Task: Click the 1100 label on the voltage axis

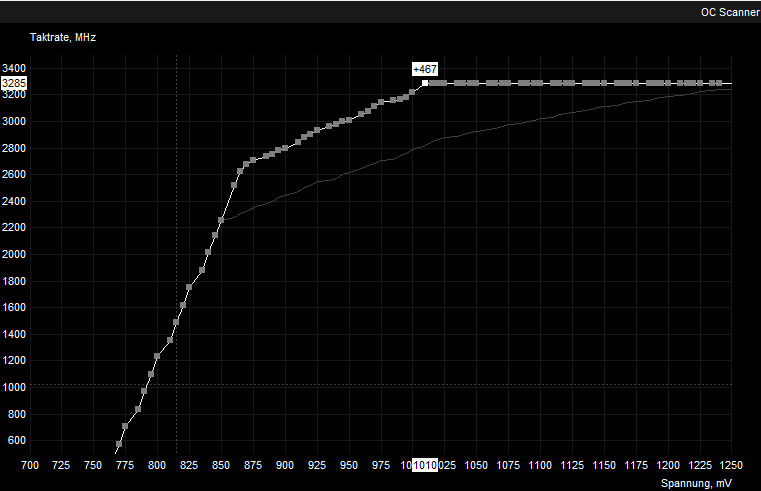Action: click(540, 465)
